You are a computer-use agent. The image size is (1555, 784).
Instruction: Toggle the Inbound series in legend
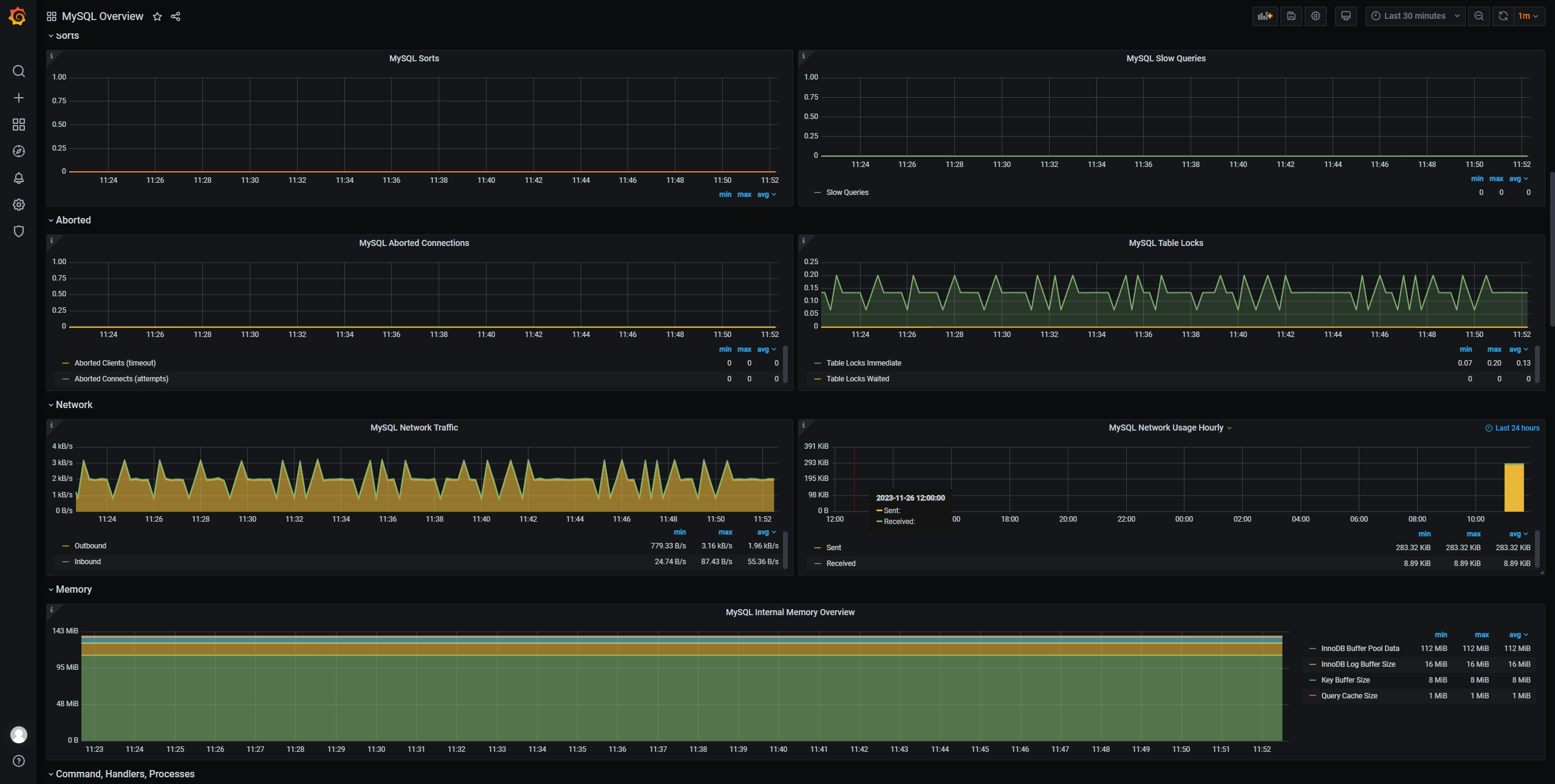click(87, 562)
